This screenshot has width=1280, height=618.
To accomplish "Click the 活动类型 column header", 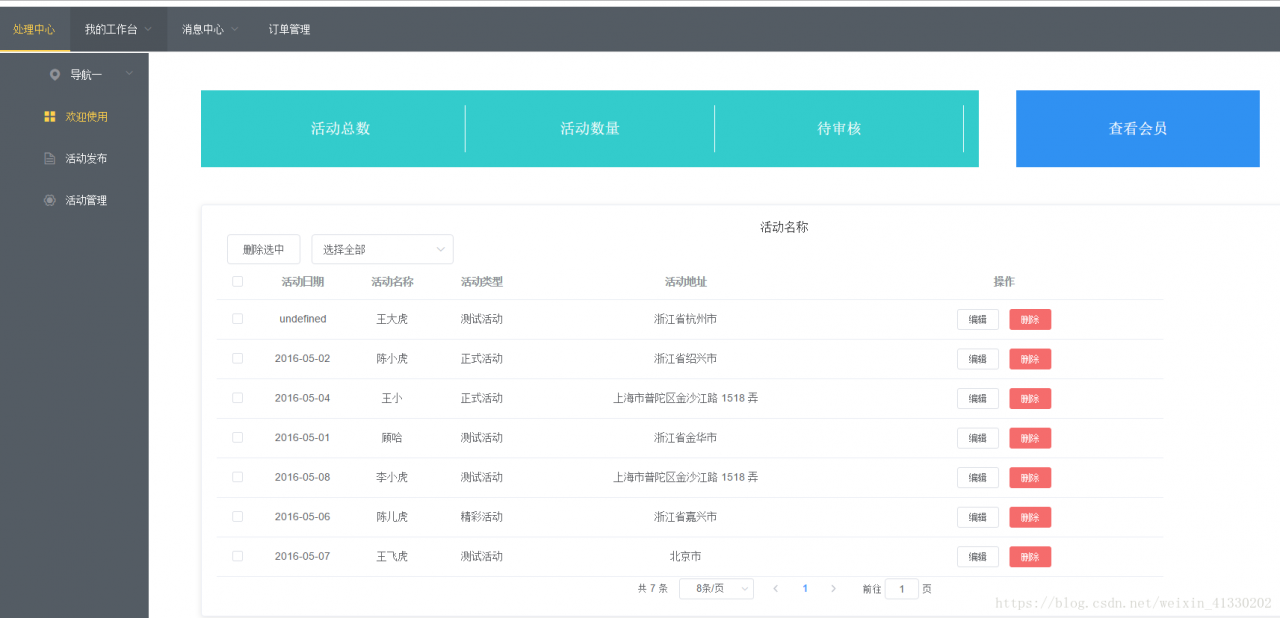I will (x=482, y=282).
